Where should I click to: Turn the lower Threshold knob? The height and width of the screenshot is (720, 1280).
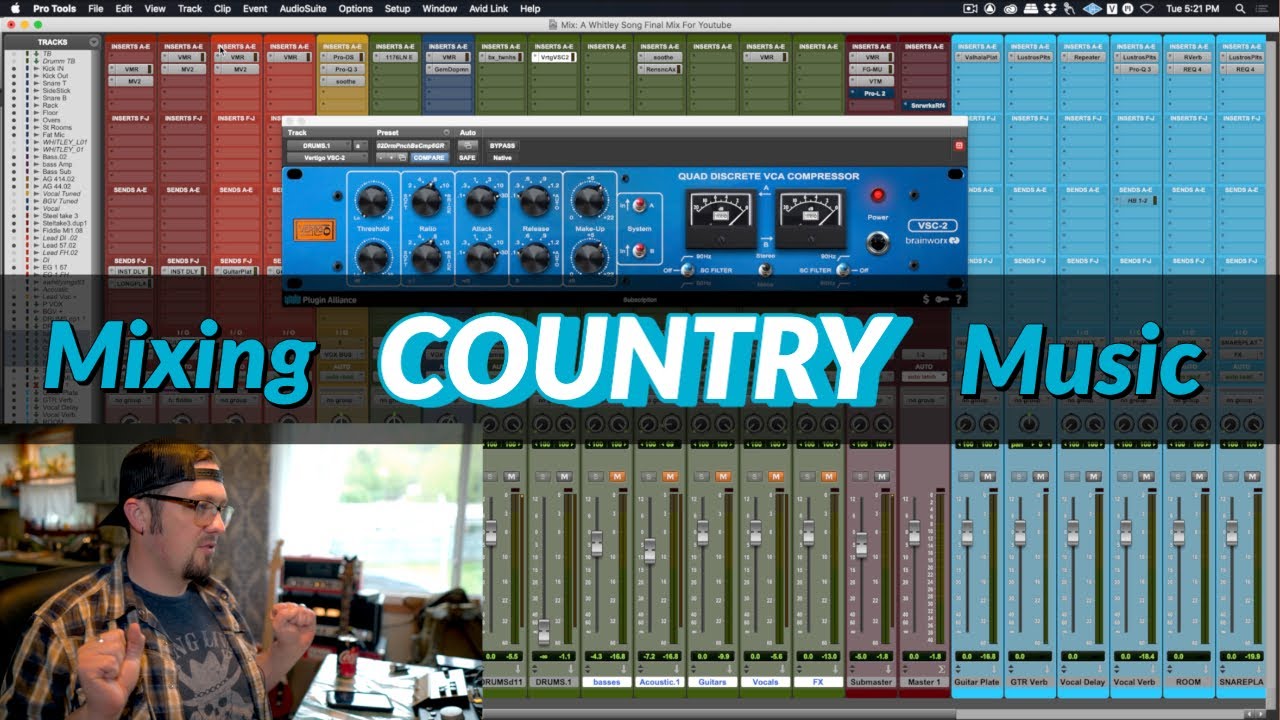(x=372, y=258)
